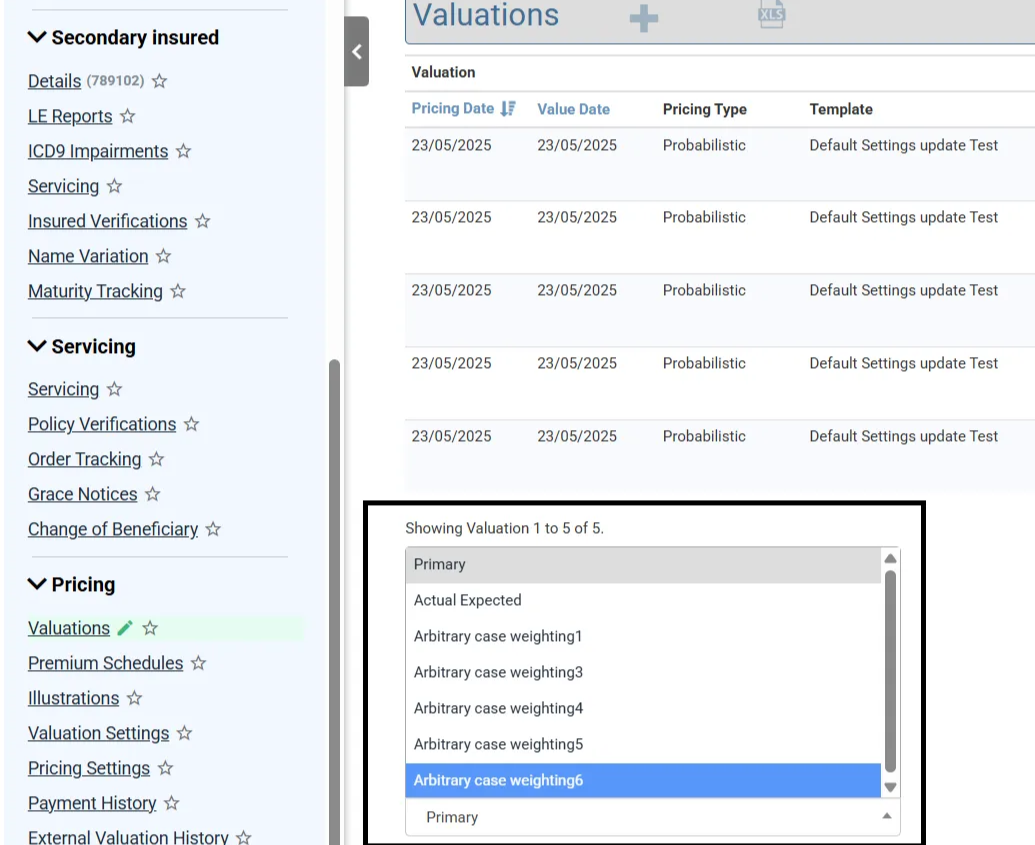The image size is (1035, 845).
Task: Favorite the Premium Schedules star
Action: (198, 663)
